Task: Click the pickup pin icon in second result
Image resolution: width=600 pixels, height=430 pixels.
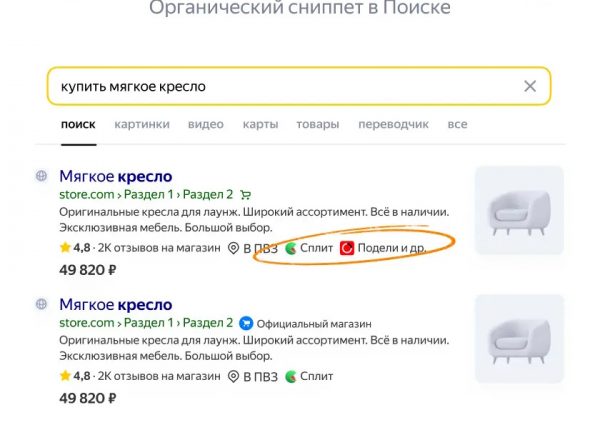Action: (235, 376)
